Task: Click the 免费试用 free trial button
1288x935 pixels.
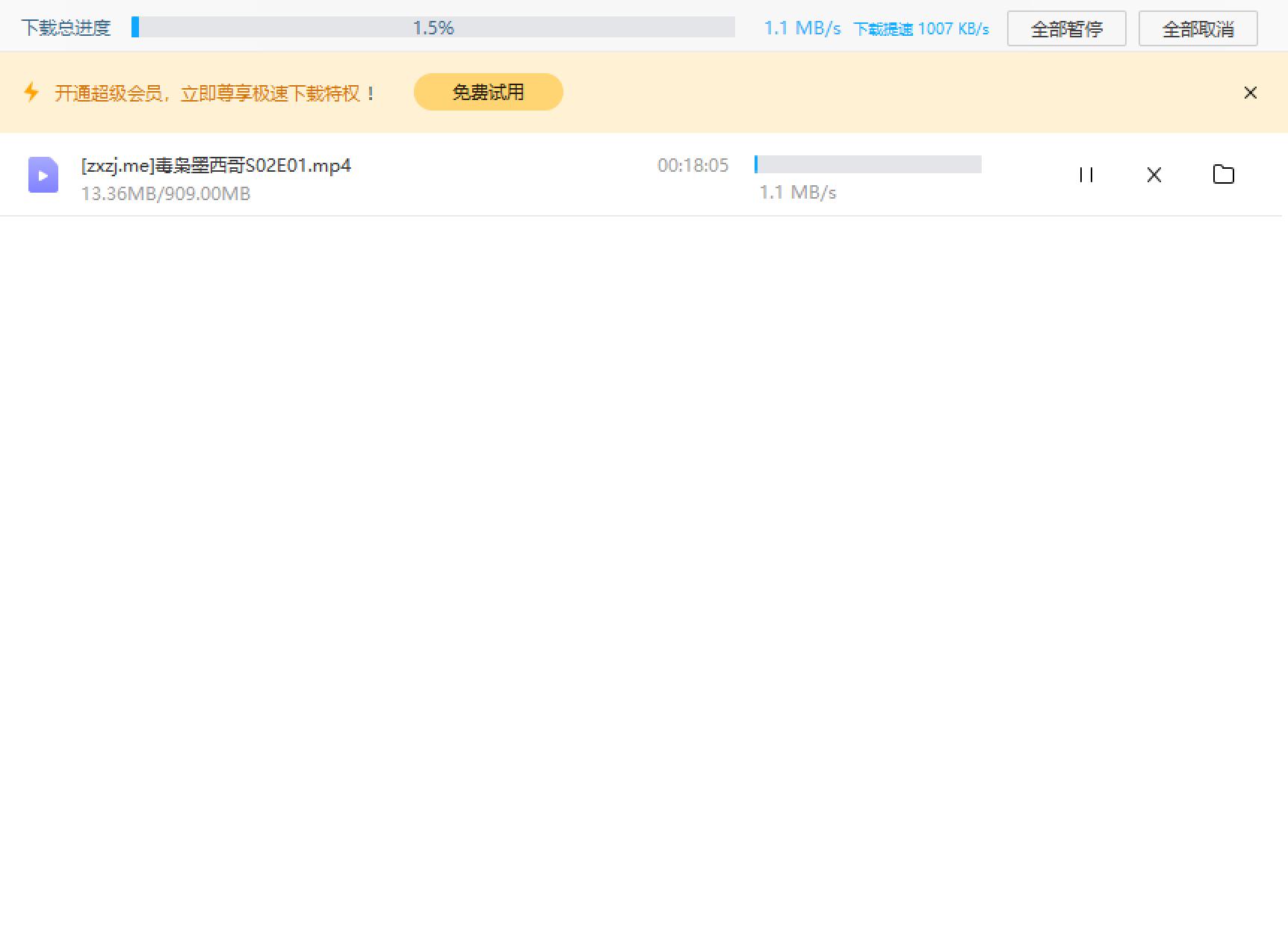Action: coord(488,92)
